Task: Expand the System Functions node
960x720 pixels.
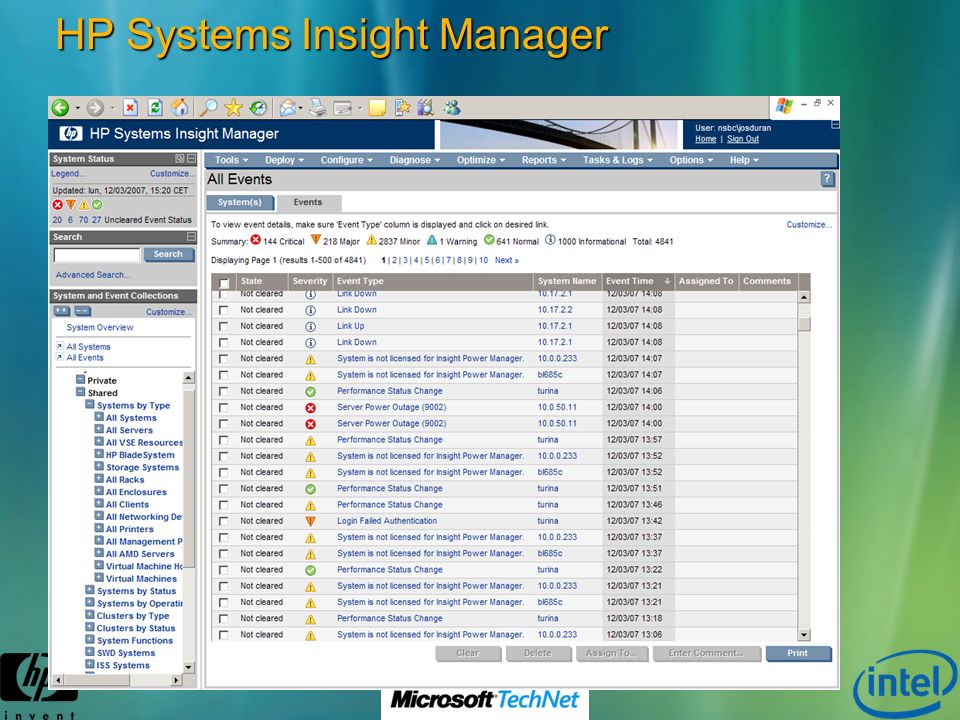Action: click(x=89, y=640)
